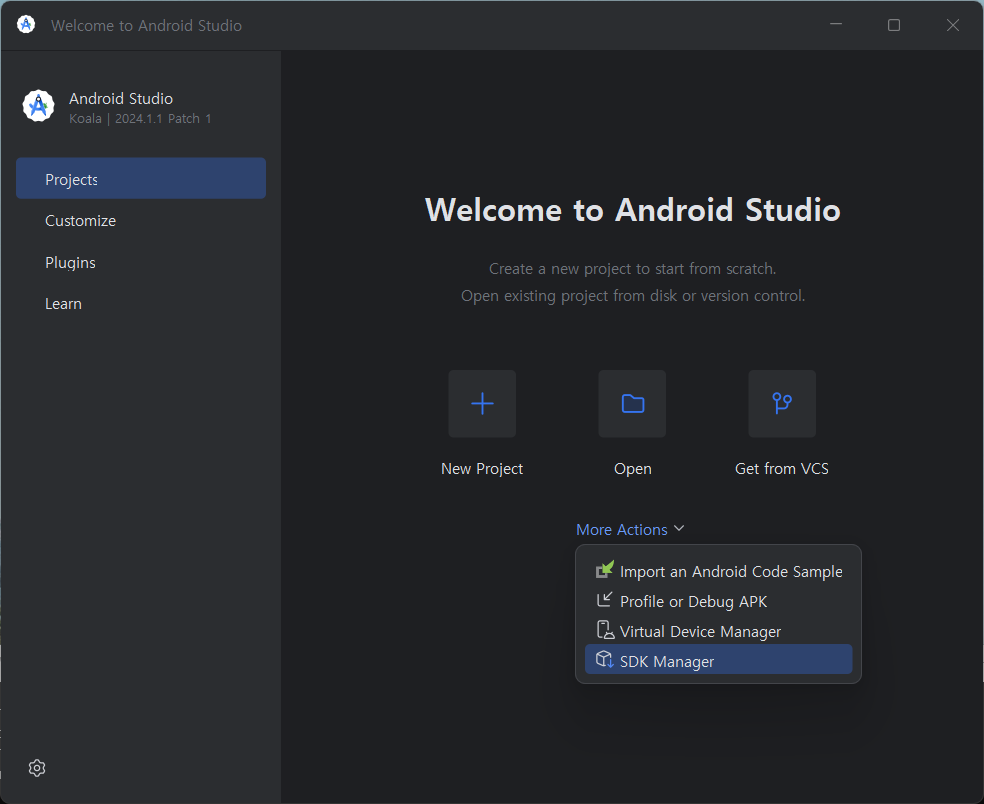Click the Welcome to Android Studio heading

[x=633, y=210]
